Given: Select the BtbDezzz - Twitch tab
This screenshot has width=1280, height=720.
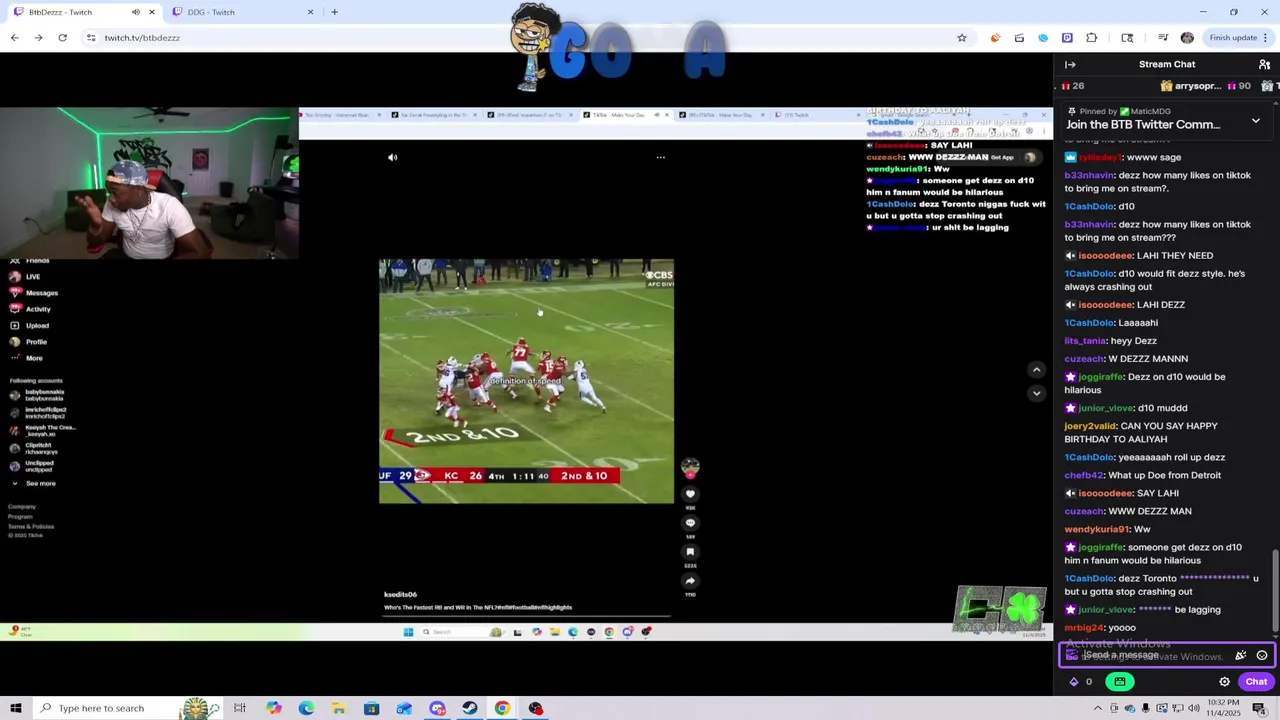Looking at the screenshot, I should click(x=83, y=12).
